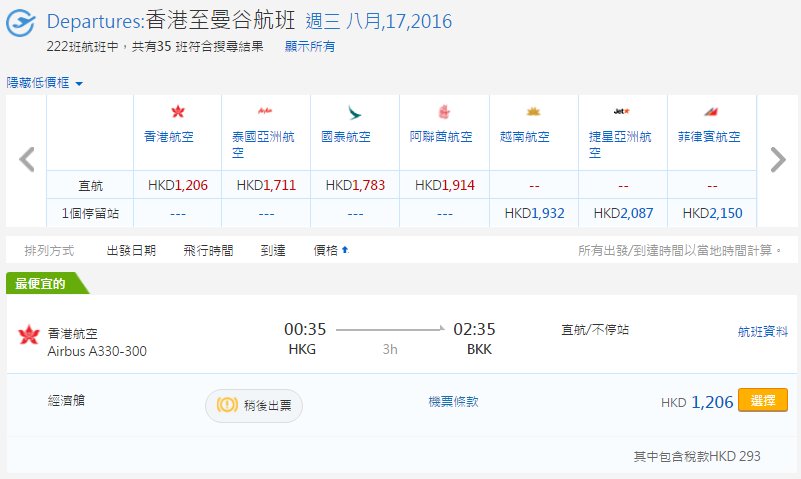Select one-stop fare HKD2,150
Viewport: 801px width, 479px height.
(x=712, y=213)
